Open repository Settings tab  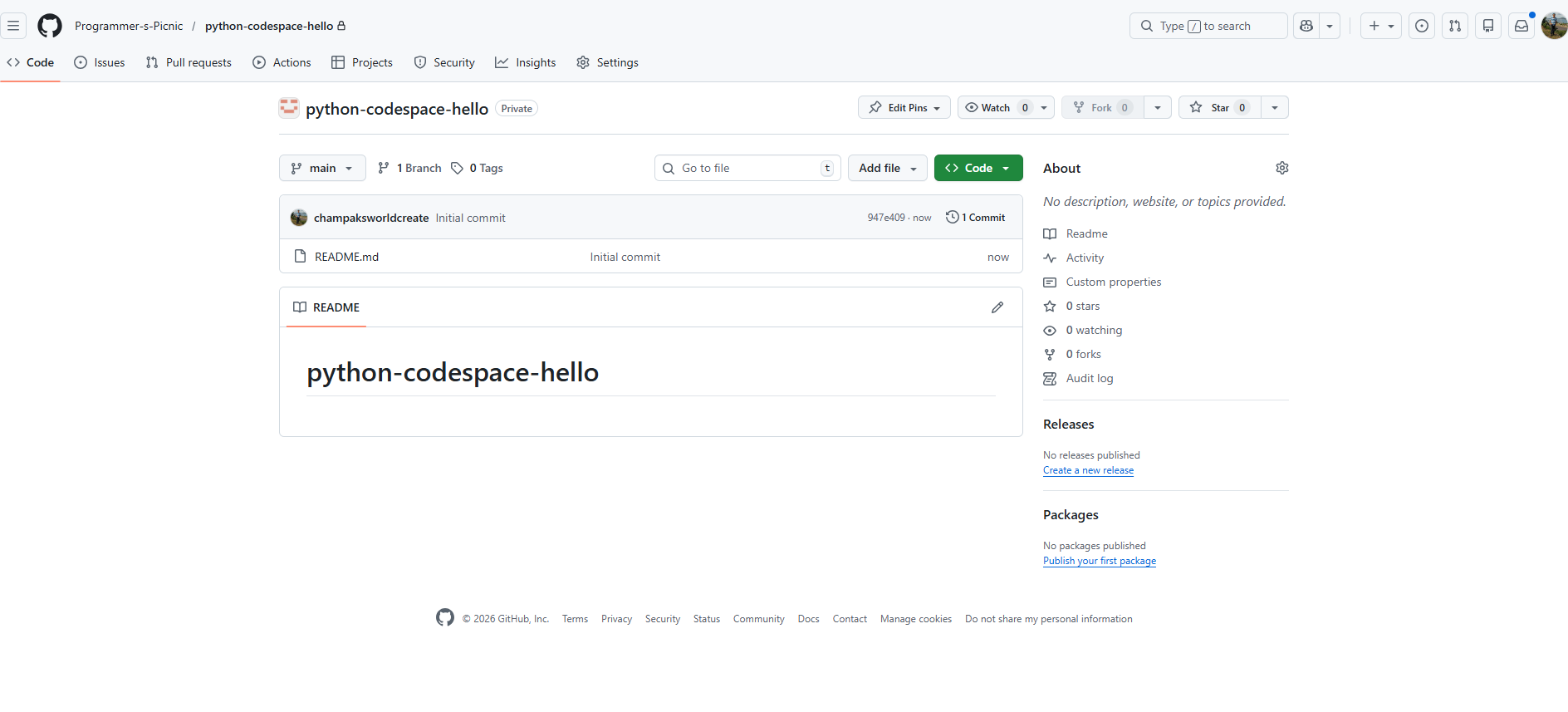(x=608, y=62)
